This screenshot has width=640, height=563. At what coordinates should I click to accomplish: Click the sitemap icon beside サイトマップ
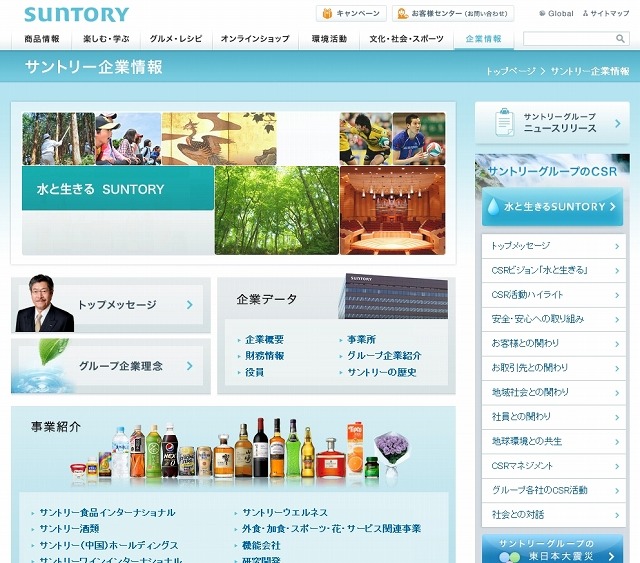[585, 13]
